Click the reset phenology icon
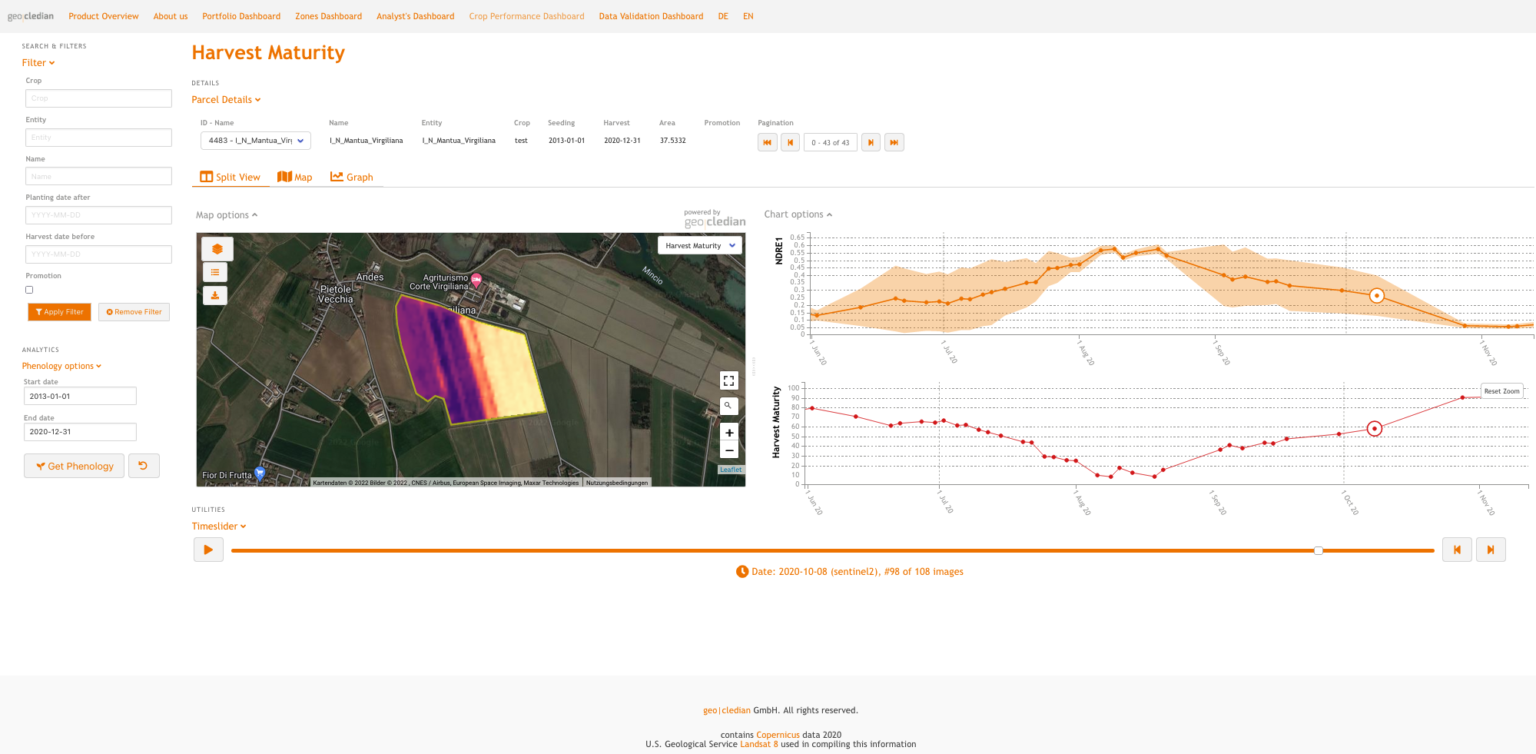 (x=143, y=465)
